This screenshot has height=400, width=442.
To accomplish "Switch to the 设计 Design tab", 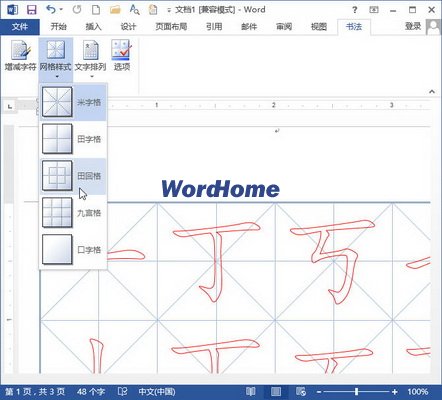I will click(128, 27).
